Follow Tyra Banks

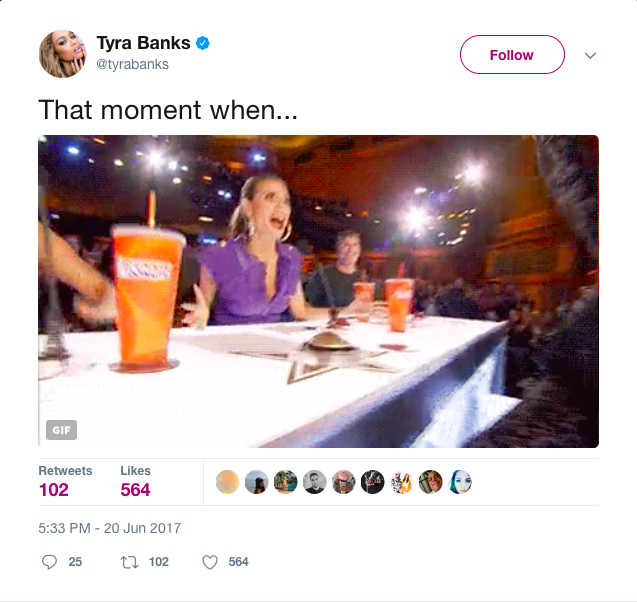point(511,55)
